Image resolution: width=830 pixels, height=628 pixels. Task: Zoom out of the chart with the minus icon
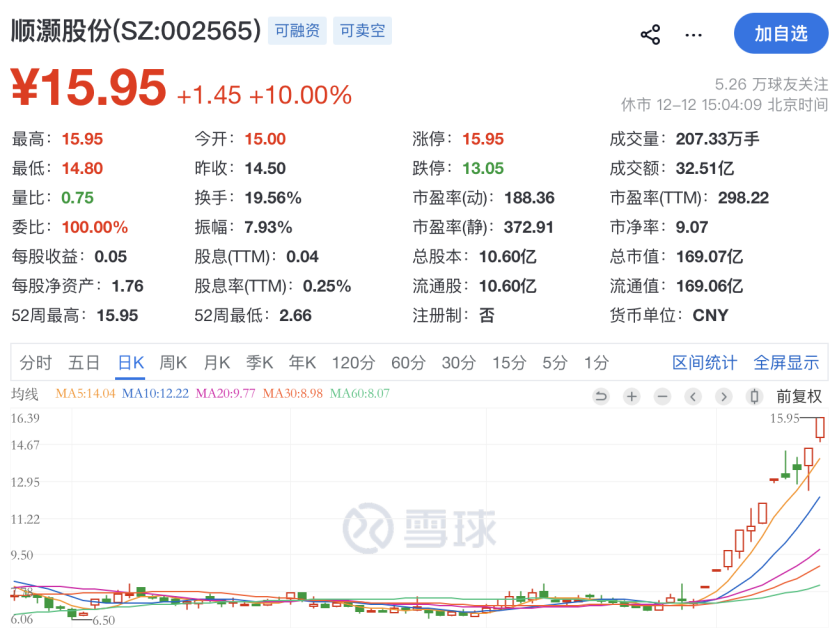pyautogui.click(x=661, y=396)
